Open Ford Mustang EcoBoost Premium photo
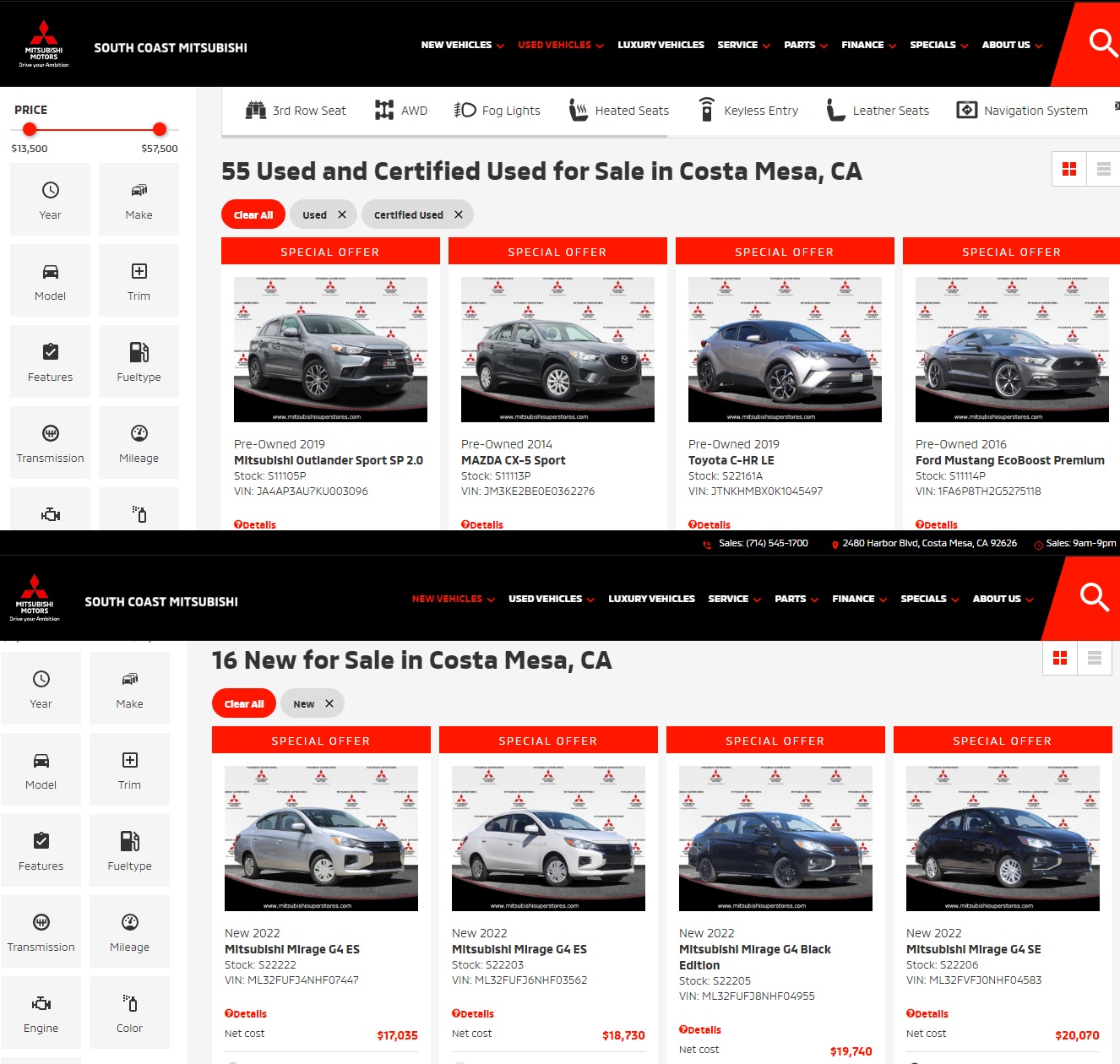The image size is (1120, 1064). (1012, 350)
